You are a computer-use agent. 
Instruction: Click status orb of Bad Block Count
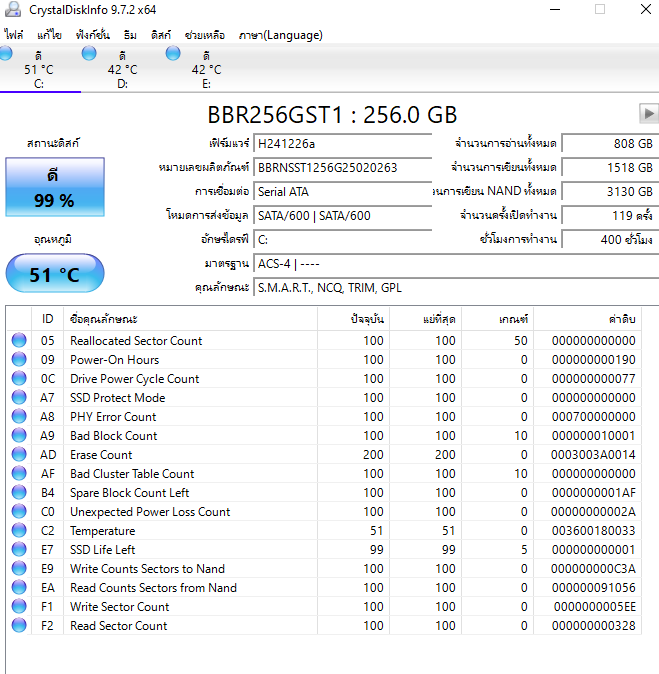[x=19, y=435]
